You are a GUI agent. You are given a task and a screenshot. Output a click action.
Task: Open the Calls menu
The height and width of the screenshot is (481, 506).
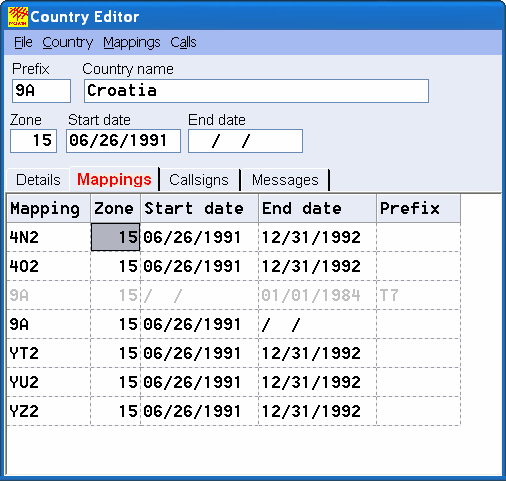(183, 43)
